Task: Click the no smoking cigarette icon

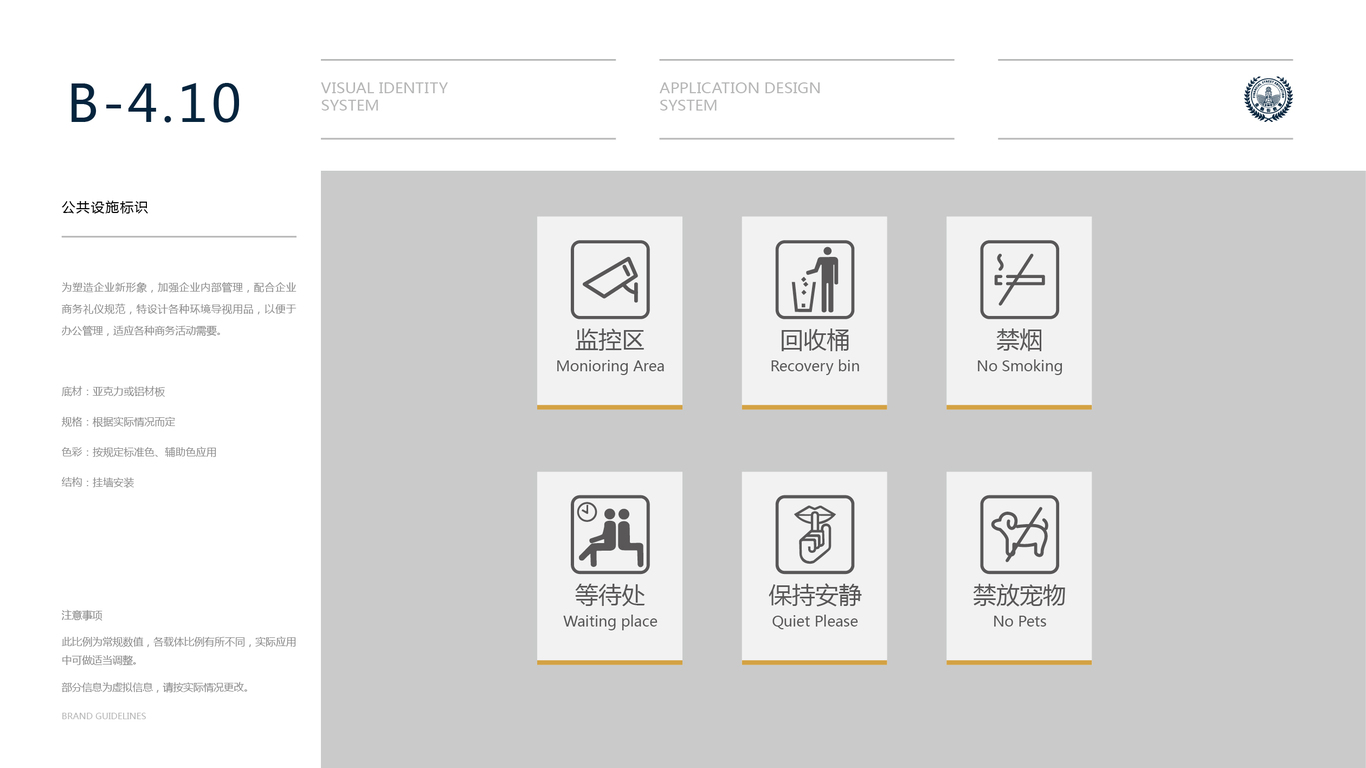Action: pos(1019,280)
